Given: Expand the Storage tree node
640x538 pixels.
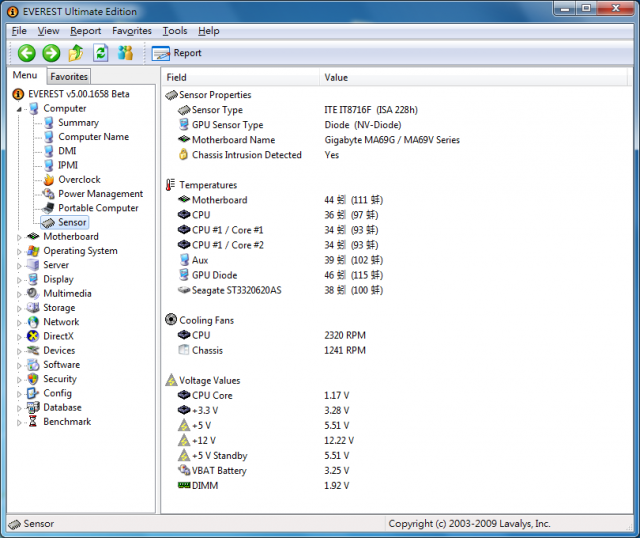Looking at the screenshot, I should click(x=19, y=309).
